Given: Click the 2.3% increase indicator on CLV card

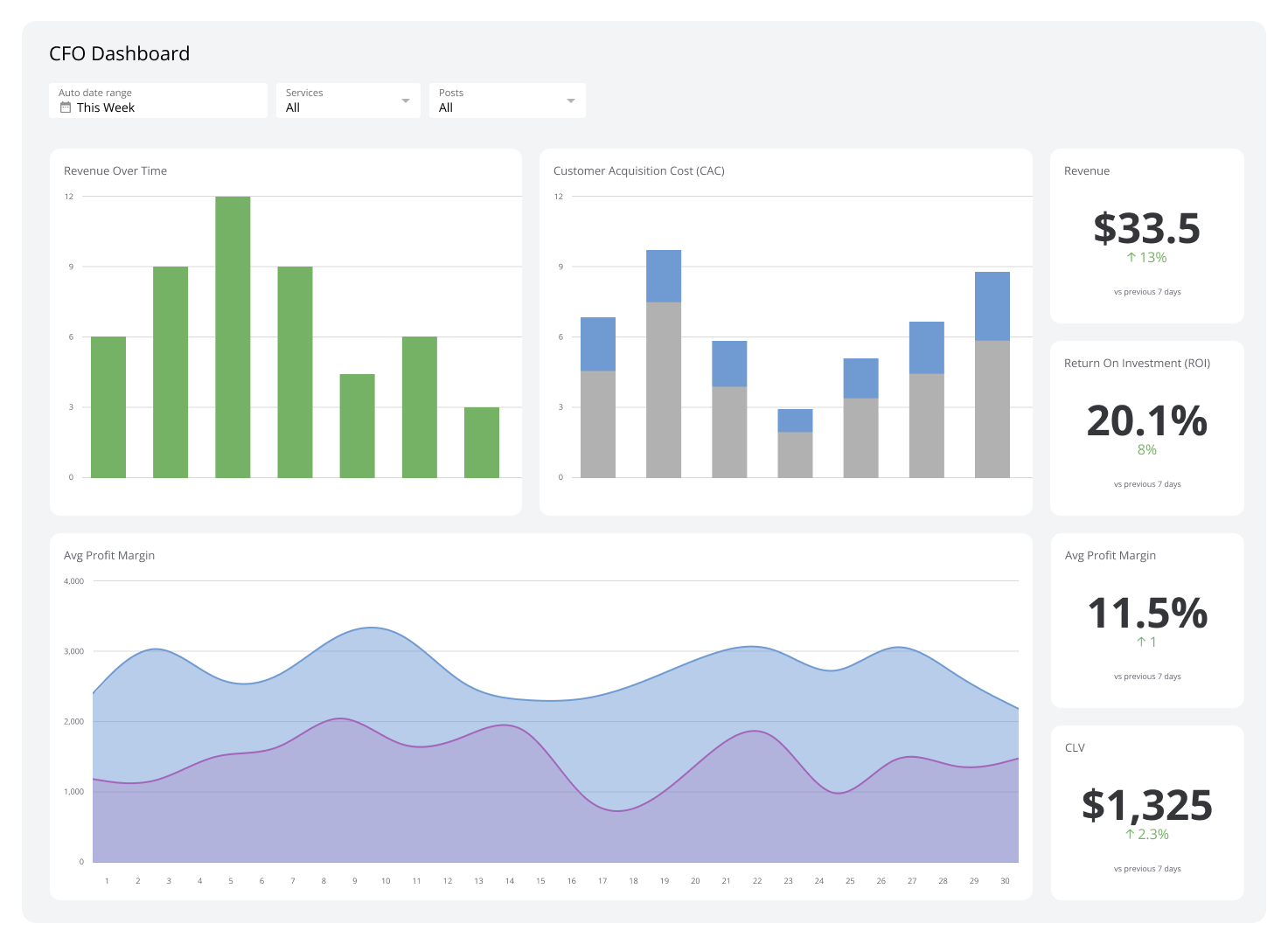Looking at the screenshot, I should coord(1146,834).
